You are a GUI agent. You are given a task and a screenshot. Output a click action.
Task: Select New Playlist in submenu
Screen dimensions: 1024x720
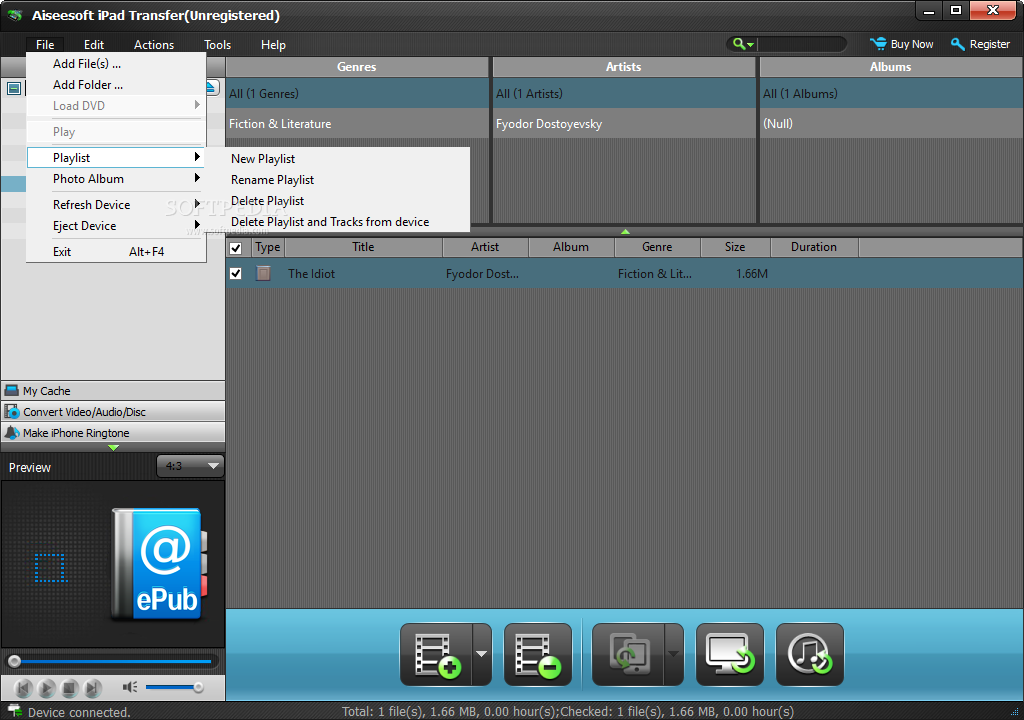pyautogui.click(x=338, y=159)
